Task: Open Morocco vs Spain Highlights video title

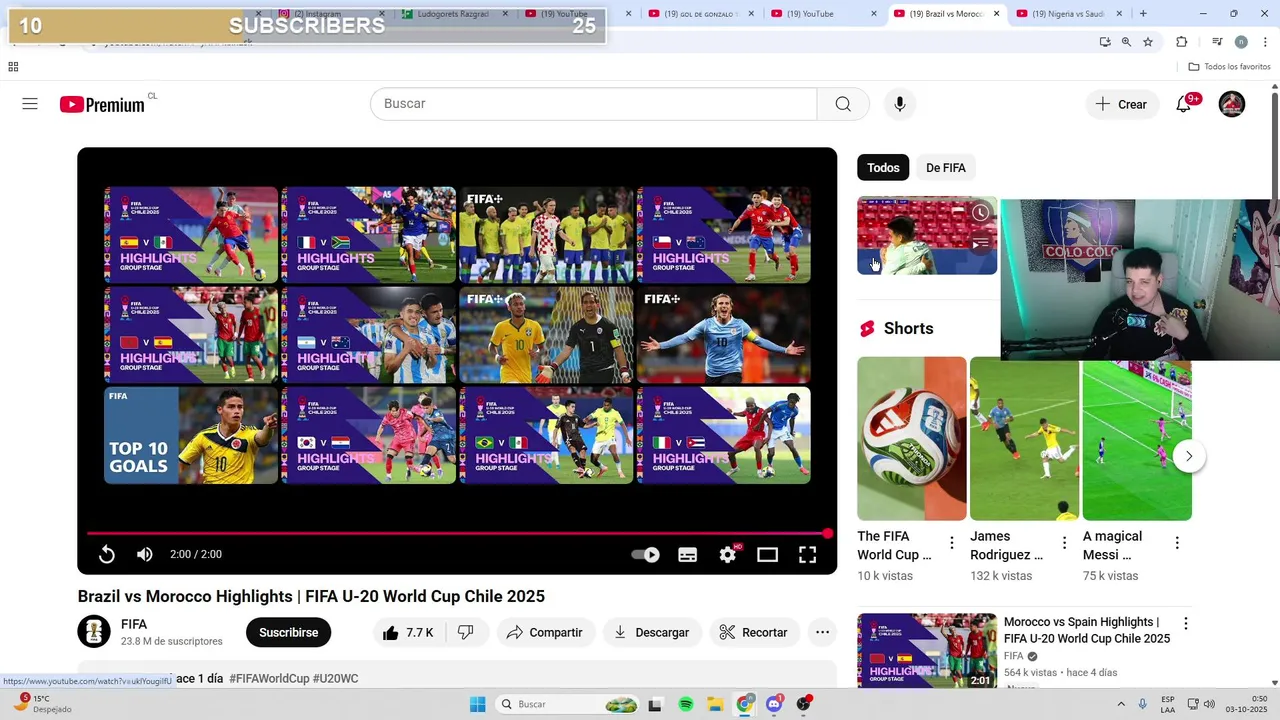Action: click(1087, 630)
